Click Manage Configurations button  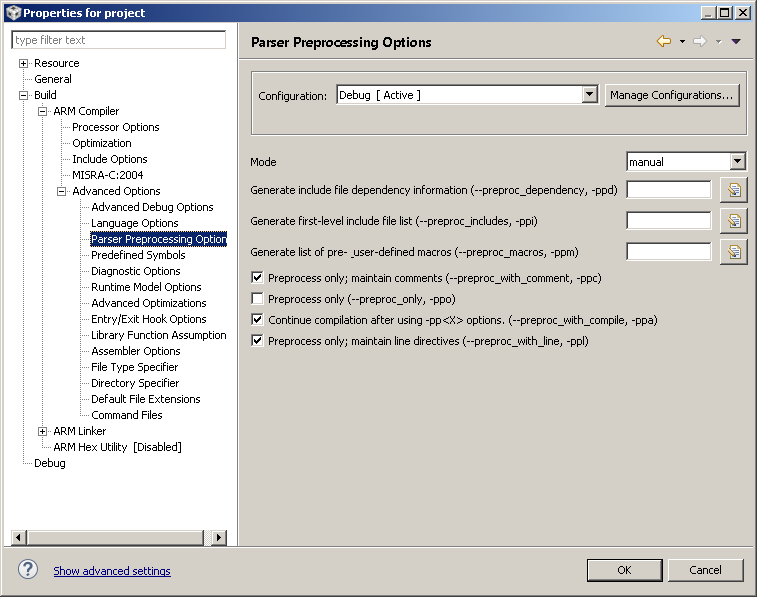coord(672,95)
